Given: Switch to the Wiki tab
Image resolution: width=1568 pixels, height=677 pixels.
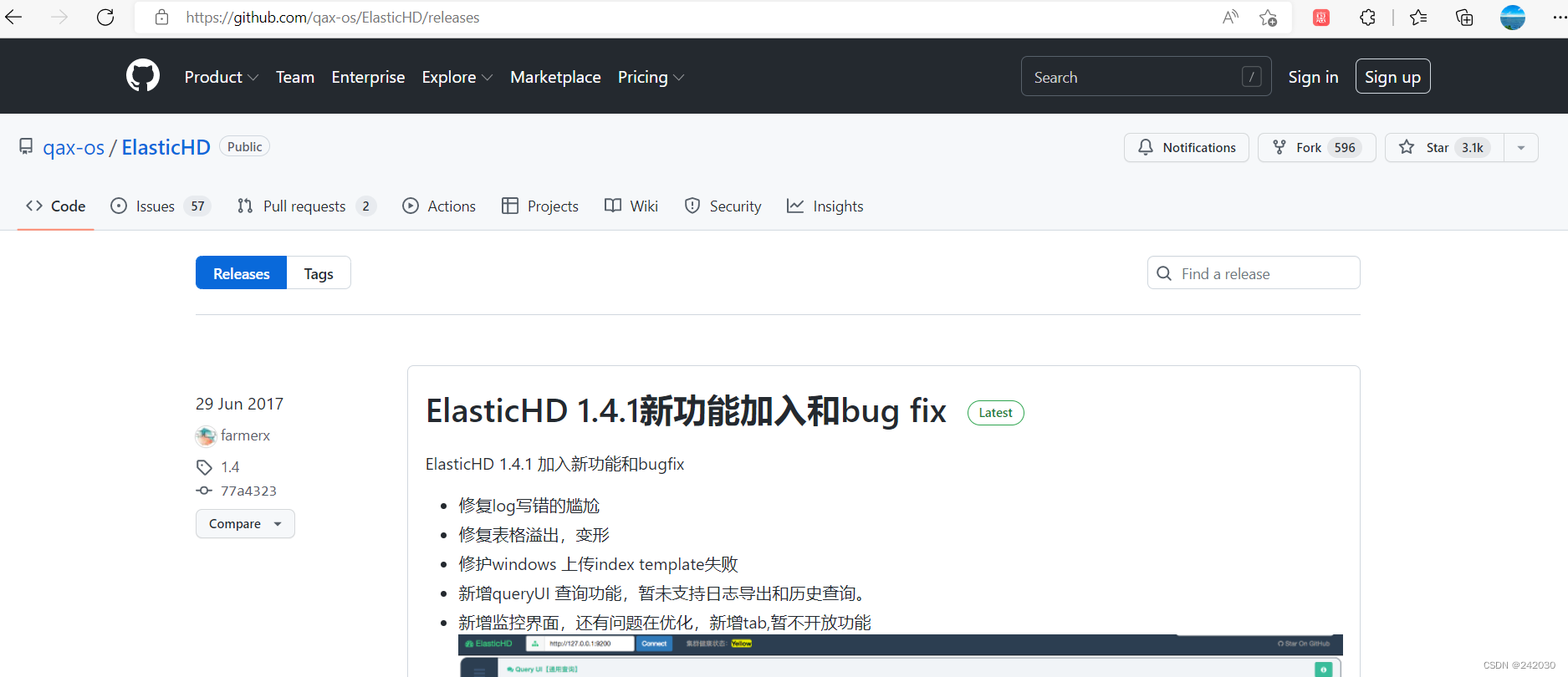Looking at the screenshot, I should pyautogui.click(x=631, y=206).
